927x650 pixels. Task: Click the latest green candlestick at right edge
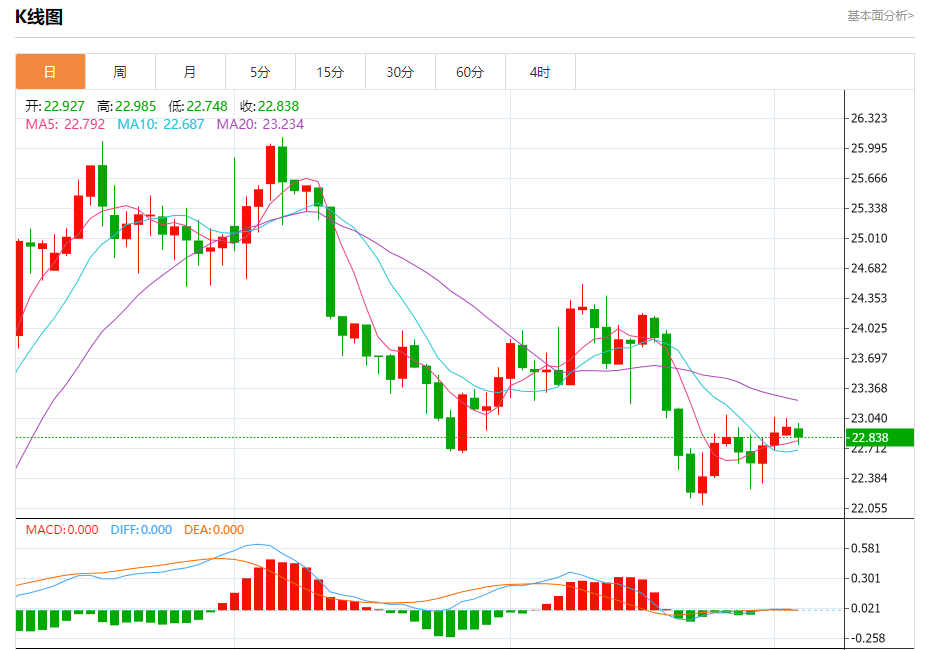pyautogui.click(x=799, y=434)
